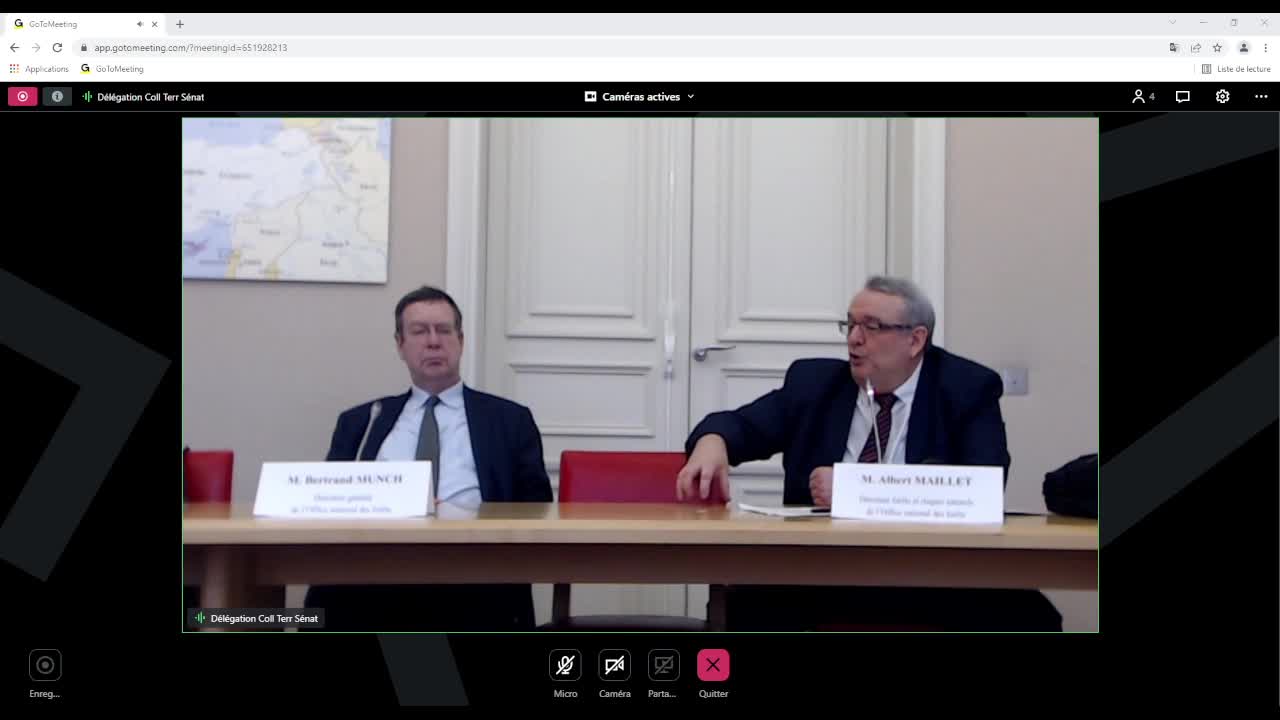Toggle the Micro mute button
Image resolution: width=1280 pixels, height=720 pixels.
click(x=565, y=666)
